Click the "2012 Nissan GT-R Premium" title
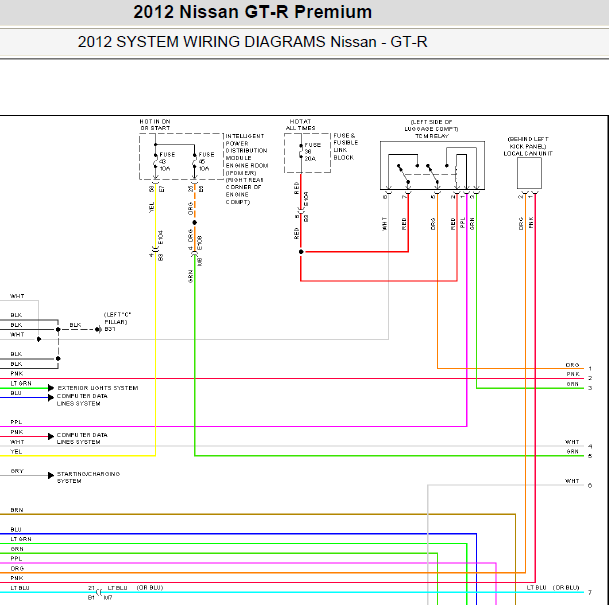The image size is (609, 605). click(252, 12)
